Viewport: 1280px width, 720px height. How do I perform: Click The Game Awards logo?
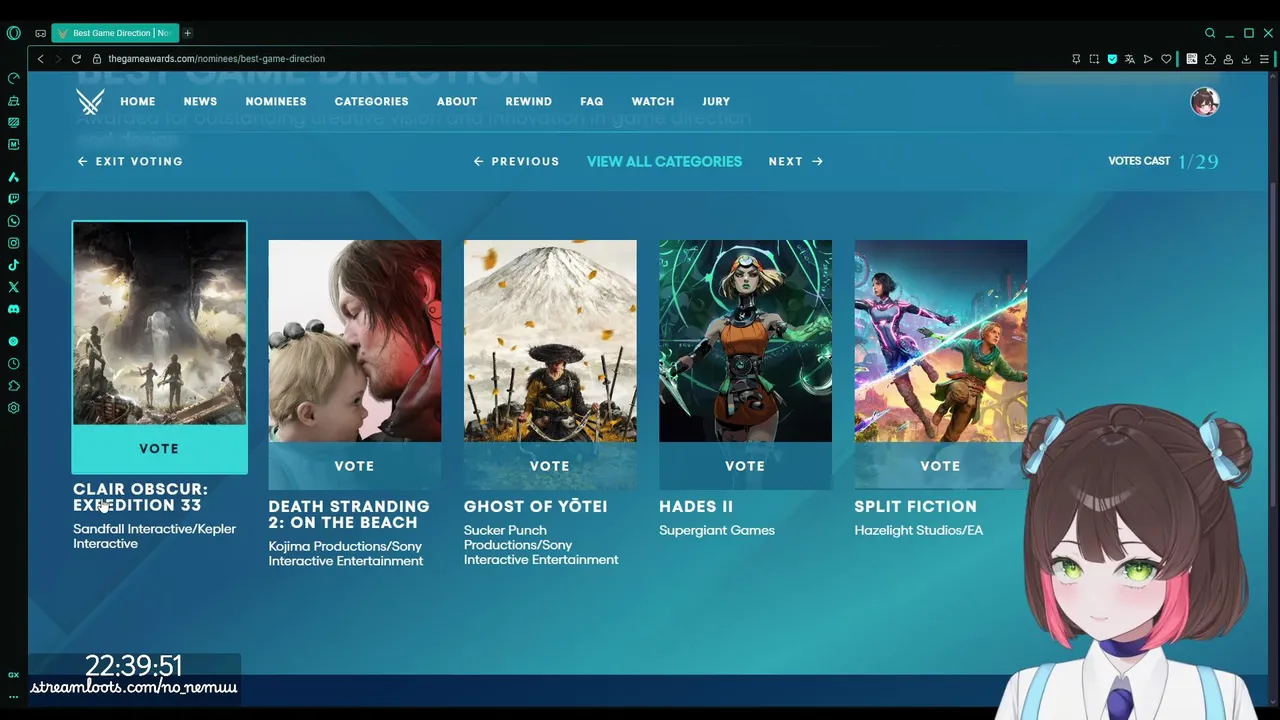[x=90, y=102]
